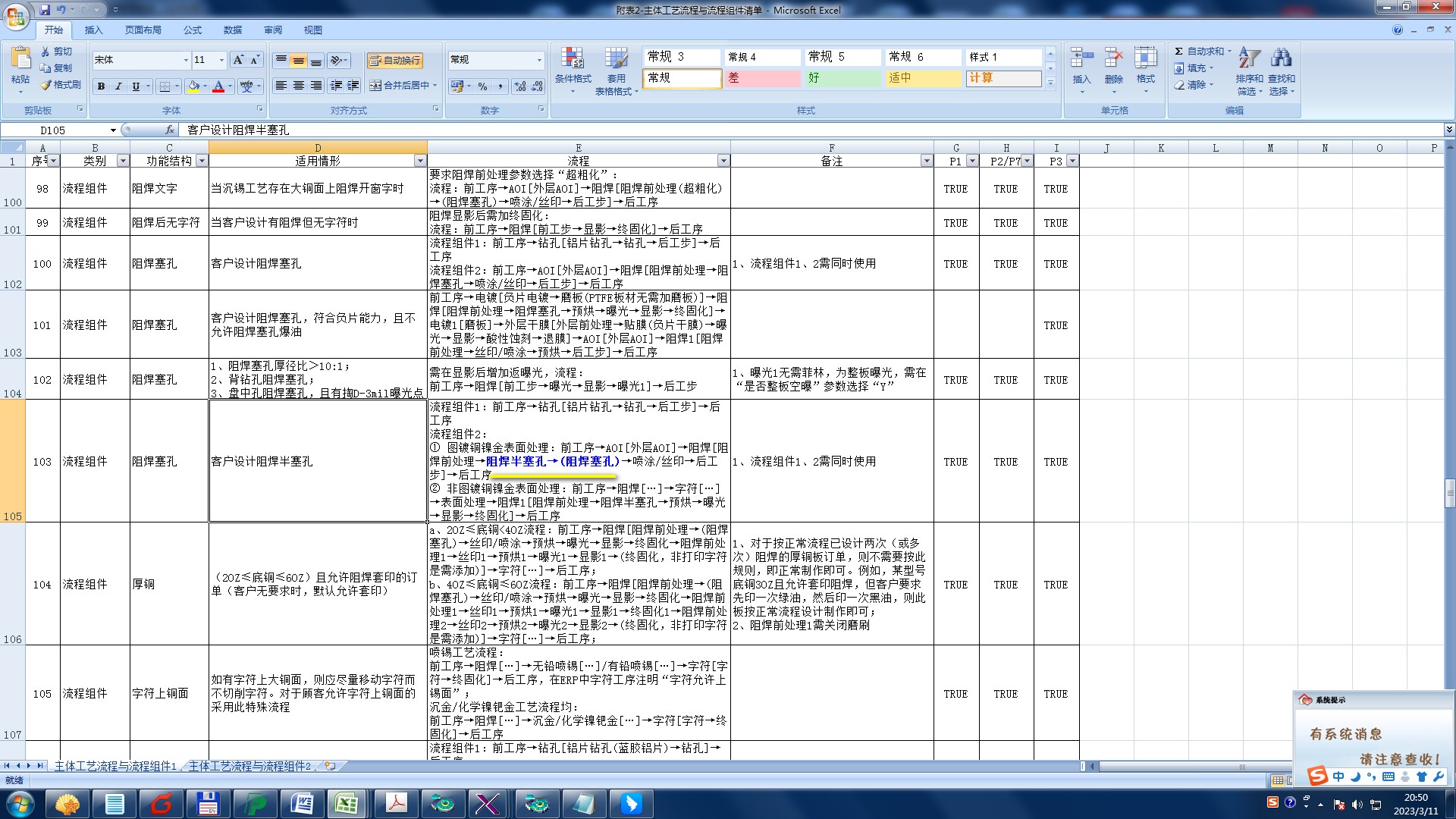This screenshot has height=819, width=1456.
Task: Open sheet tab 主体工艺流程与流程组件2
Action: coord(249,767)
